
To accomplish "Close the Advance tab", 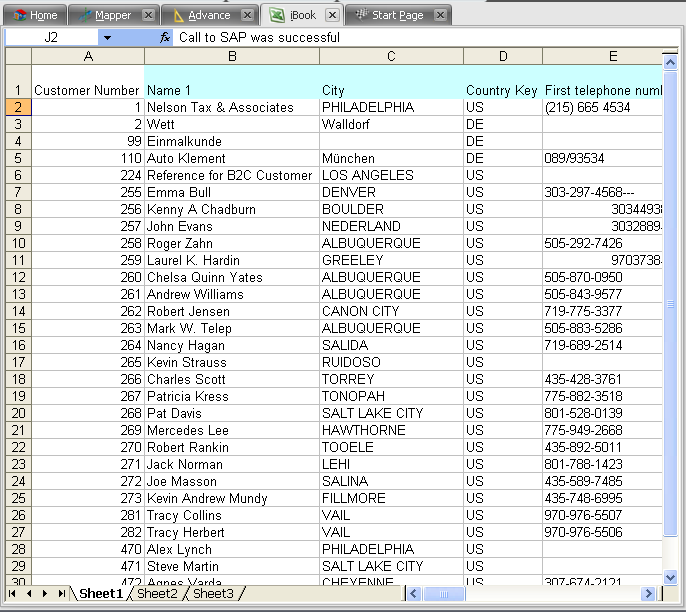I will point(246,15).
